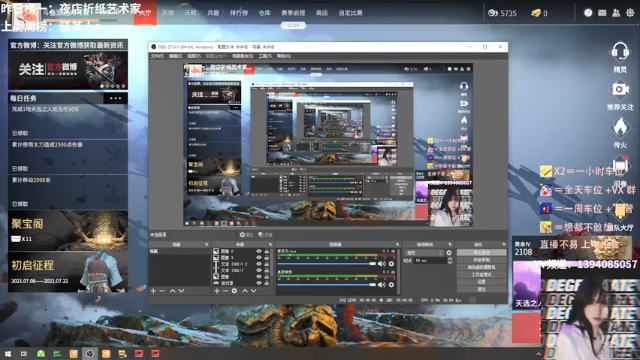Open the daily tasks ellipsis menu
This screenshot has width=640, height=360.
pyautogui.click(x=116, y=98)
